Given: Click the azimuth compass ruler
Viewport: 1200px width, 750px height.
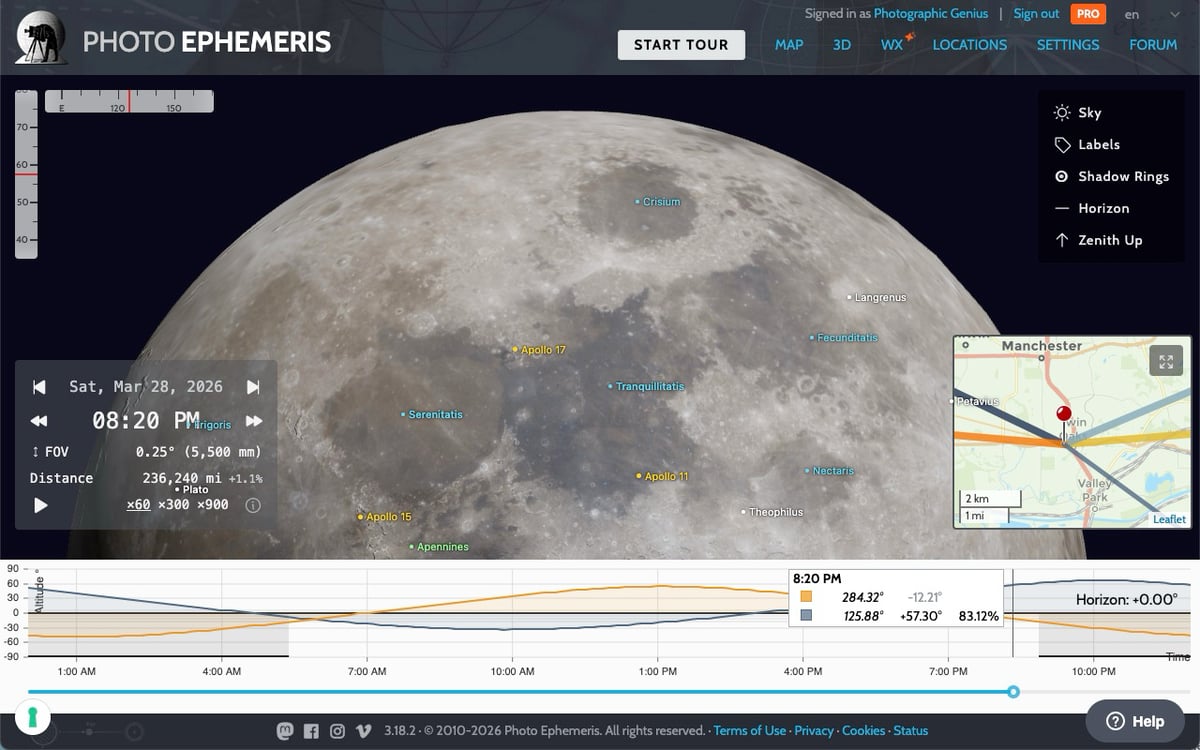Looking at the screenshot, I should 129,101.
